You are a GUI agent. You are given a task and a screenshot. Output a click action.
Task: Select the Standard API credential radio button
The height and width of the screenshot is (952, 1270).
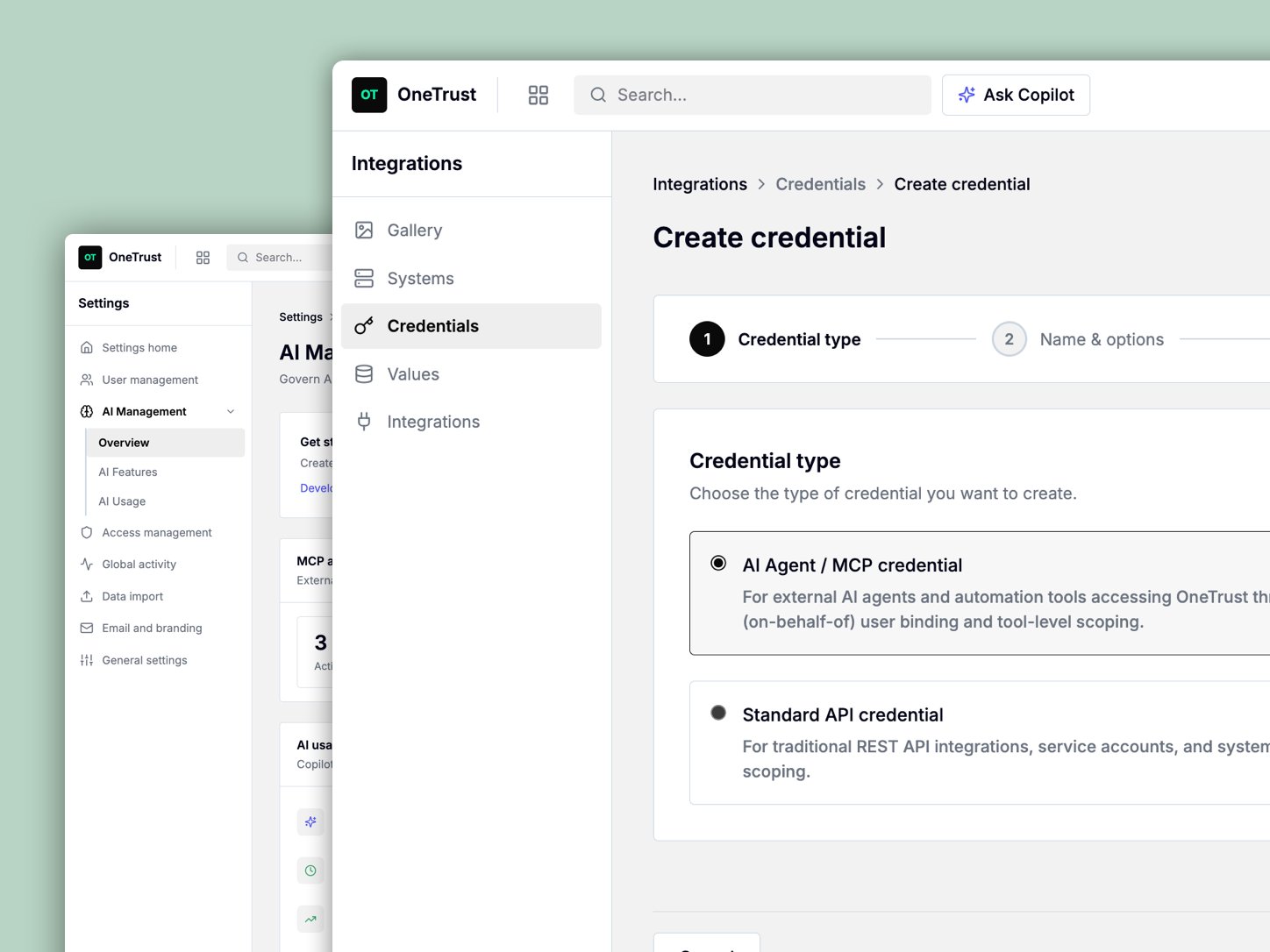click(718, 713)
